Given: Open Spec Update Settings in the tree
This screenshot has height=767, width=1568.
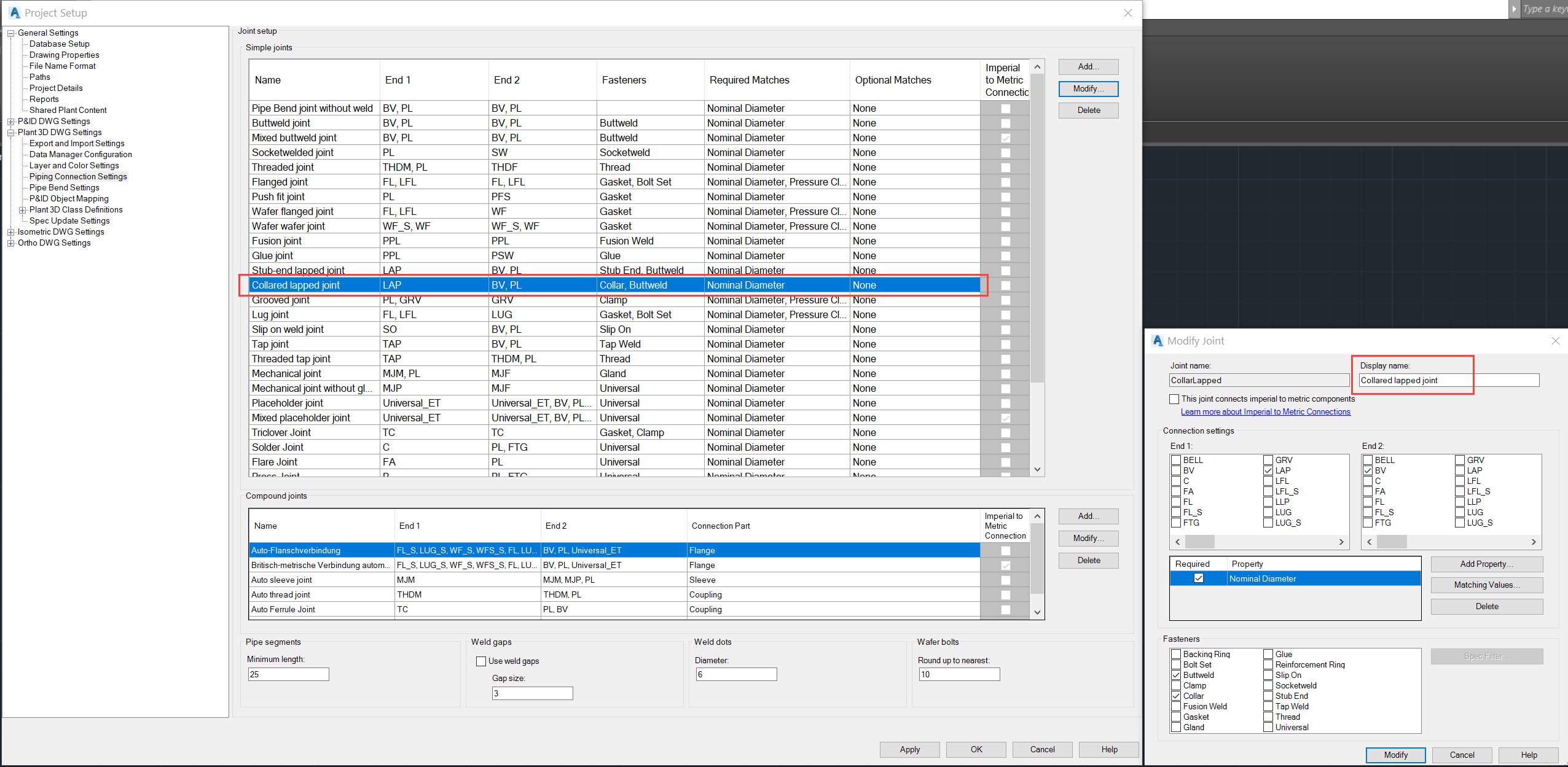Looking at the screenshot, I should 69,221.
